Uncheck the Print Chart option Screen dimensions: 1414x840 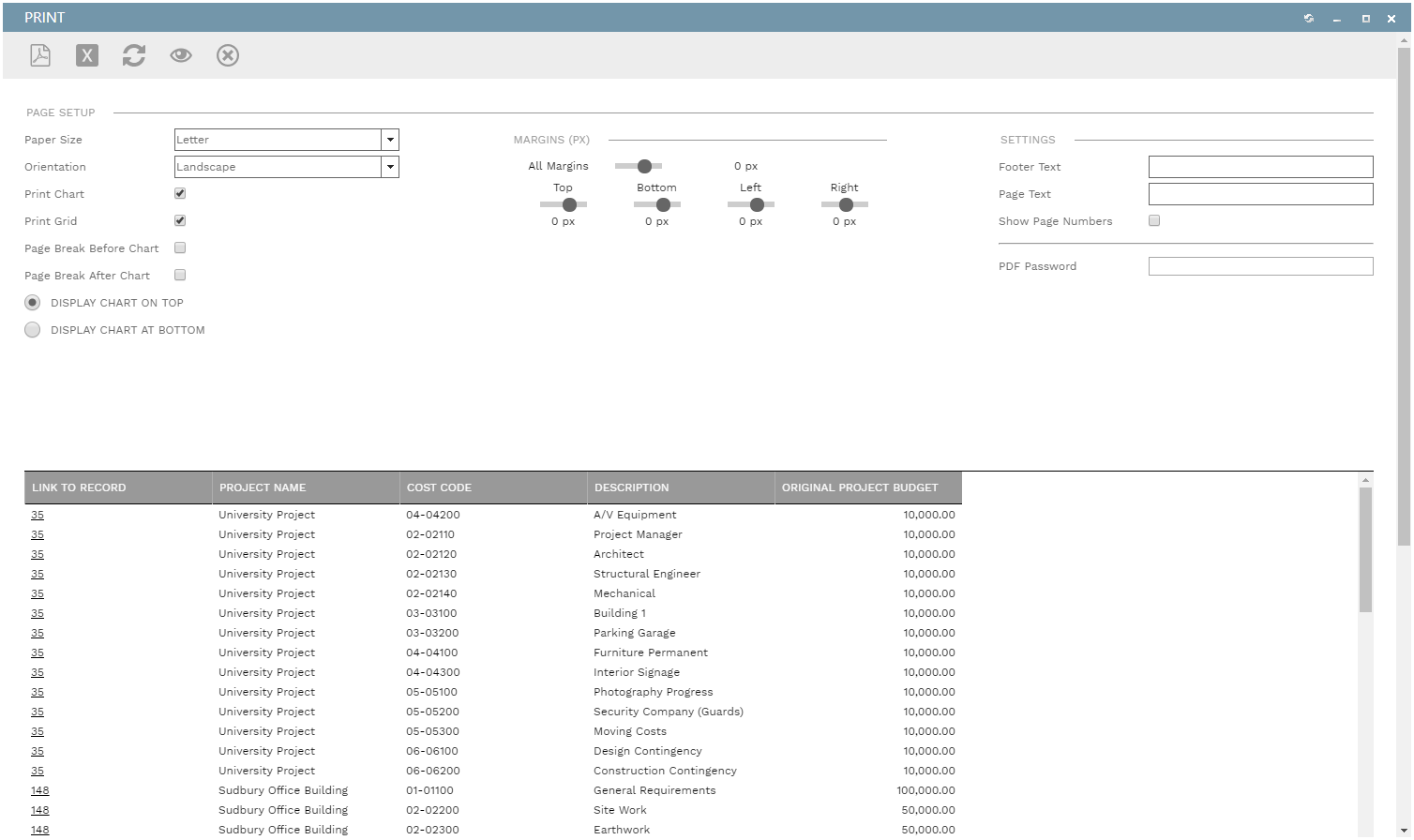click(179, 193)
